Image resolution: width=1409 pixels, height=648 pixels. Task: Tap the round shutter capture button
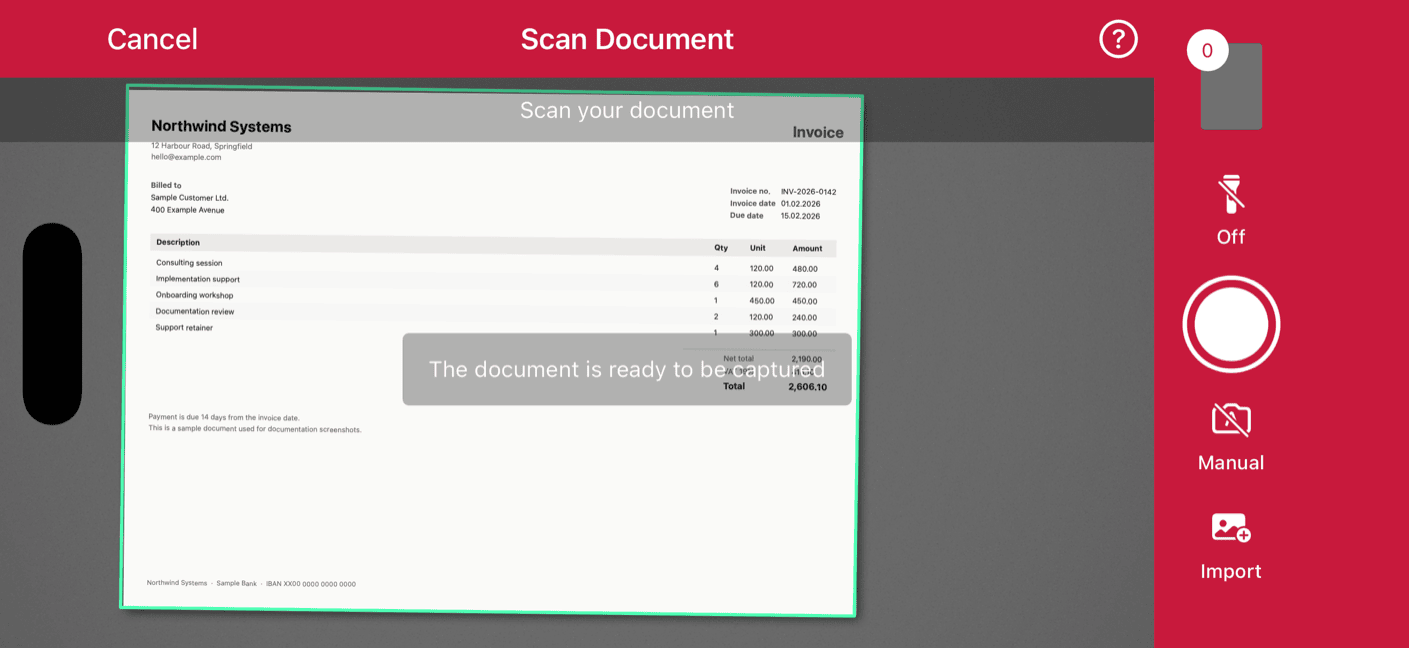click(1231, 324)
